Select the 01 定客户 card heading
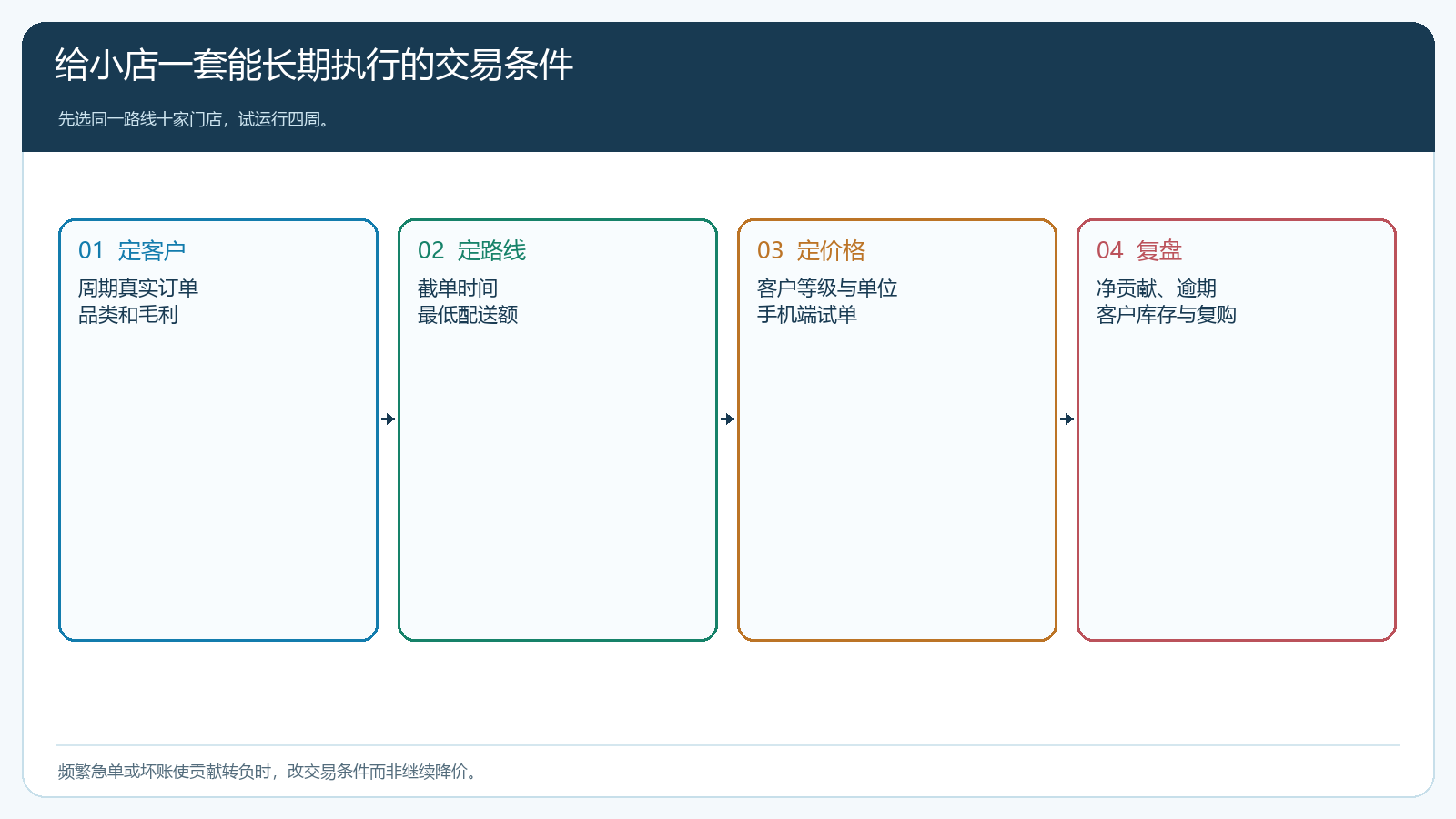This screenshot has height=819, width=1456. coord(132,250)
